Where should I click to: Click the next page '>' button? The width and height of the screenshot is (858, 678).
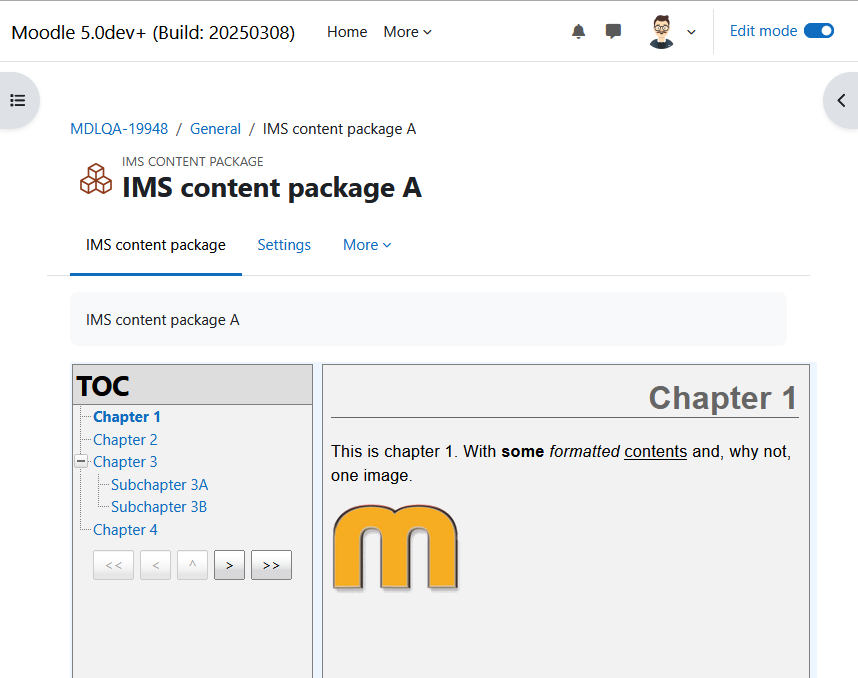[x=229, y=565]
